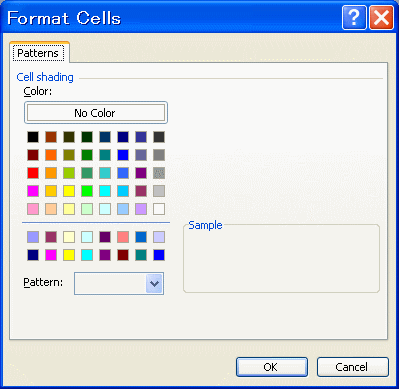The width and height of the screenshot is (399, 389).
Task: Pick the dark green swatch in top row
Action: (x=87, y=137)
